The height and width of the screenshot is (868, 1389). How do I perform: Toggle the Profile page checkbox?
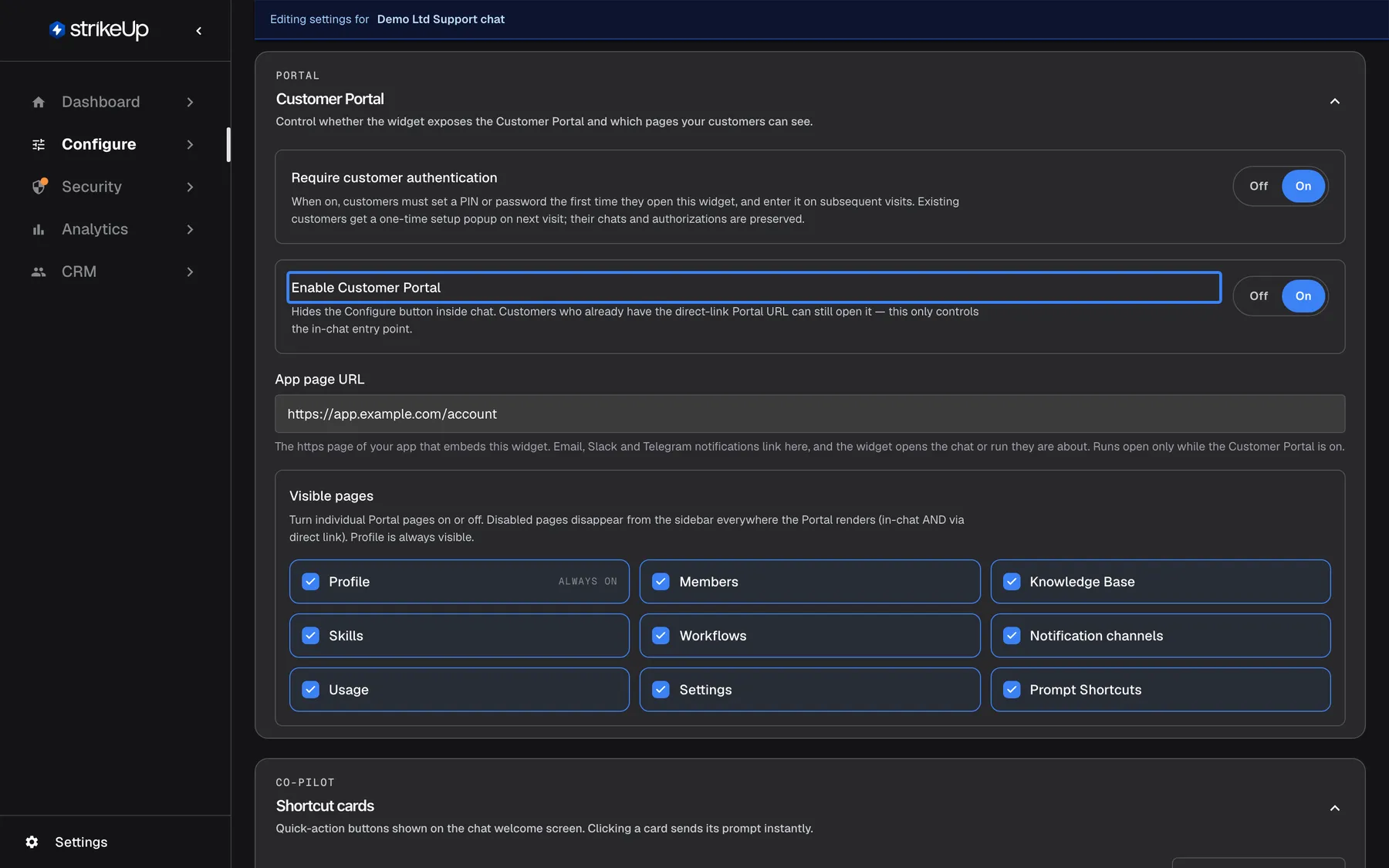pos(310,582)
